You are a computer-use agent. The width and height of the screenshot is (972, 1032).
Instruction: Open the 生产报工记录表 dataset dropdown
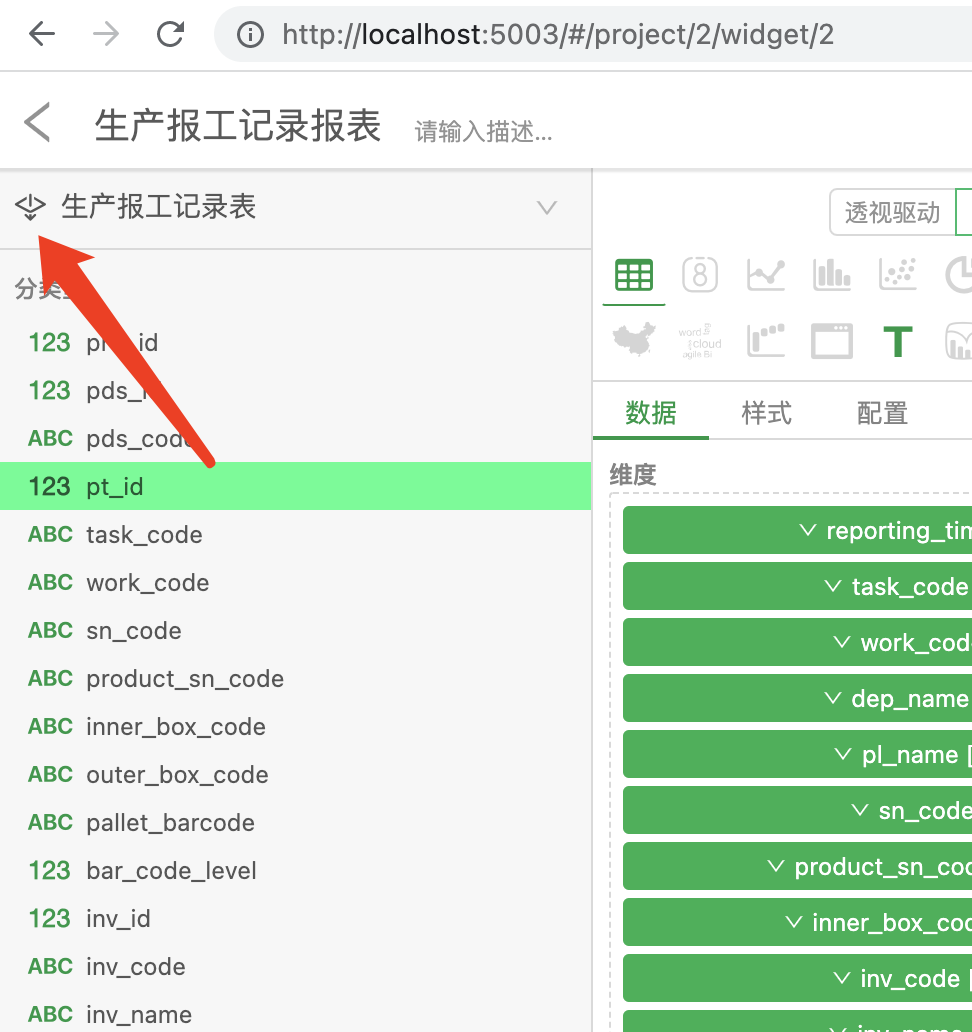tap(546, 207)
